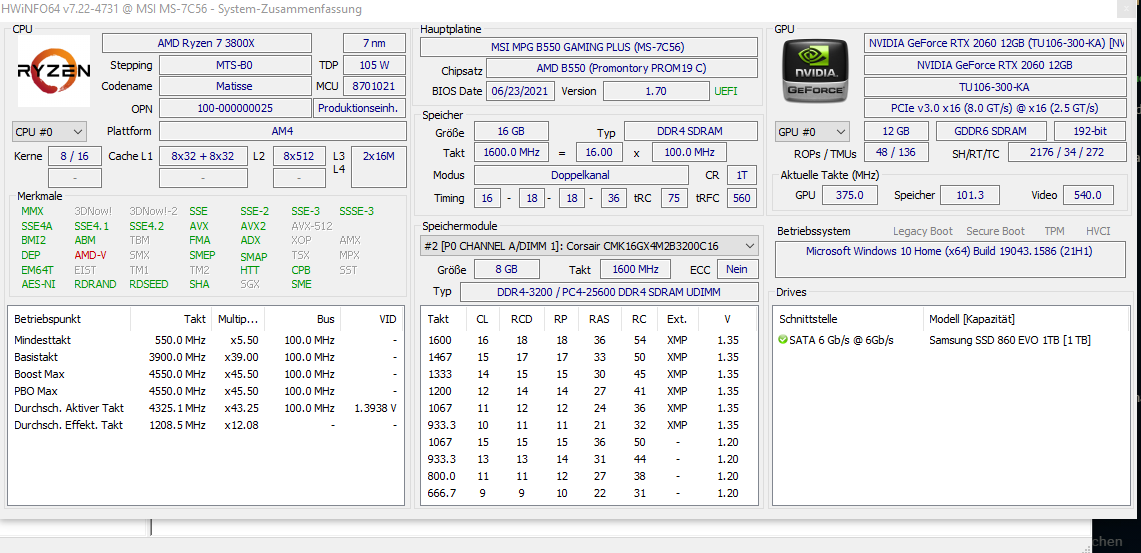
Task: Click the GDDR6 SDRAM field
Action: point(991,132)
